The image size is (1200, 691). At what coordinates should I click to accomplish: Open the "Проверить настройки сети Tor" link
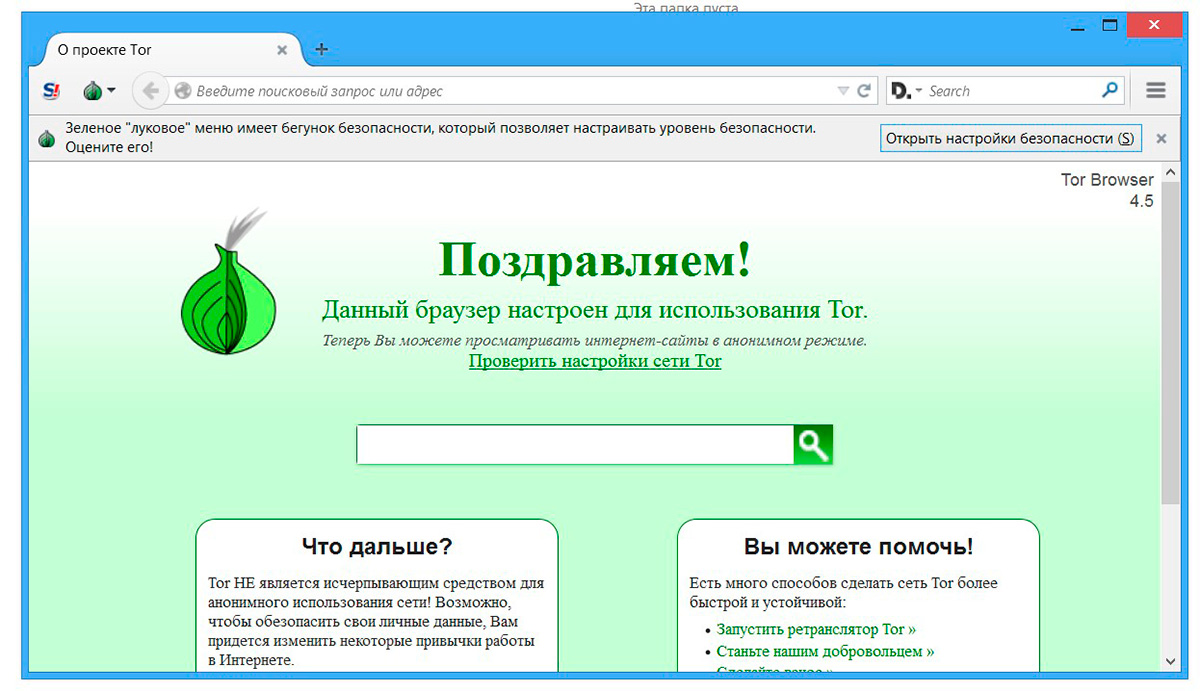click(594, 361)
